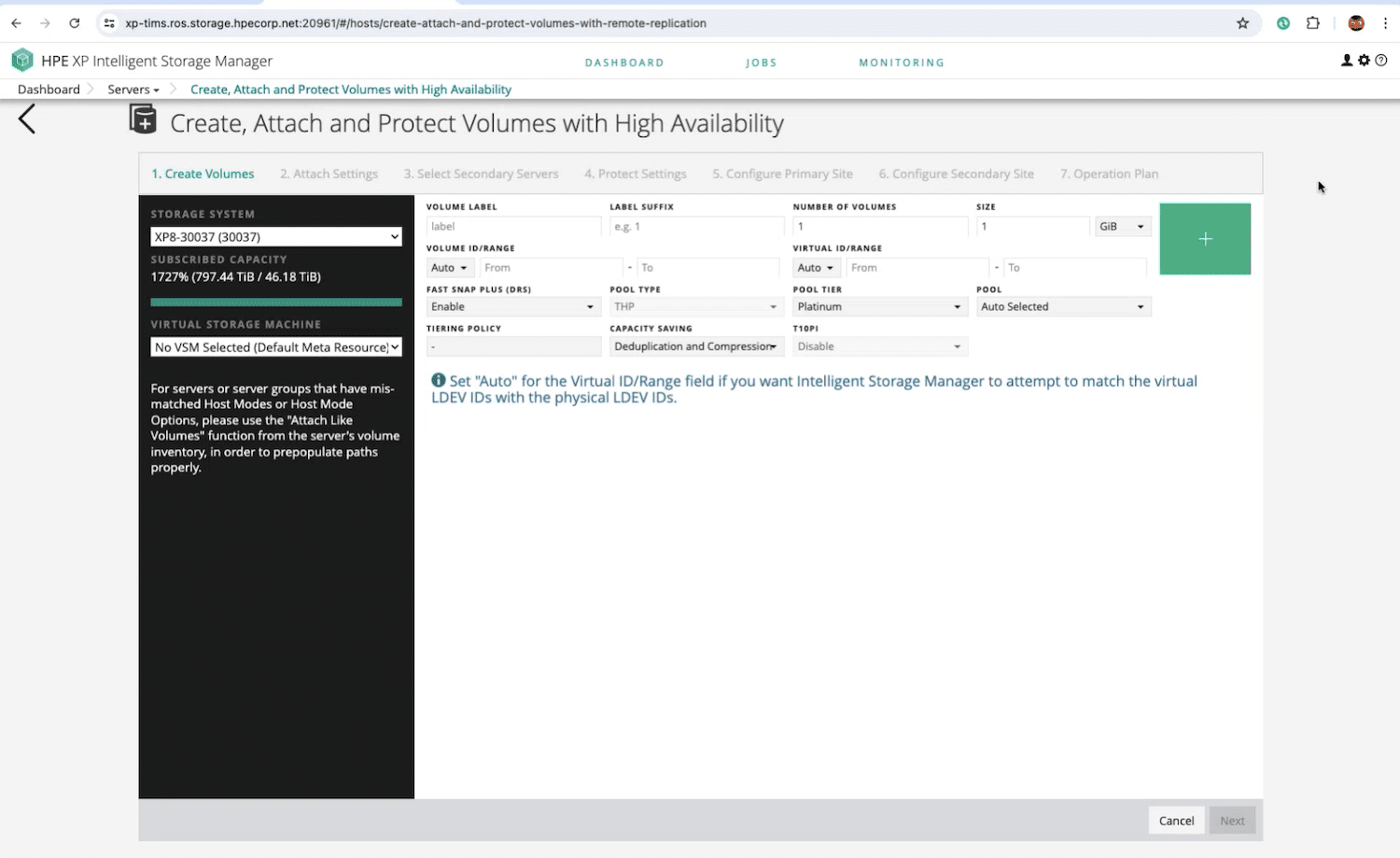Expand the Servers breadcrumb dropdown
The image size is (1400, 858).
point(133,90)
